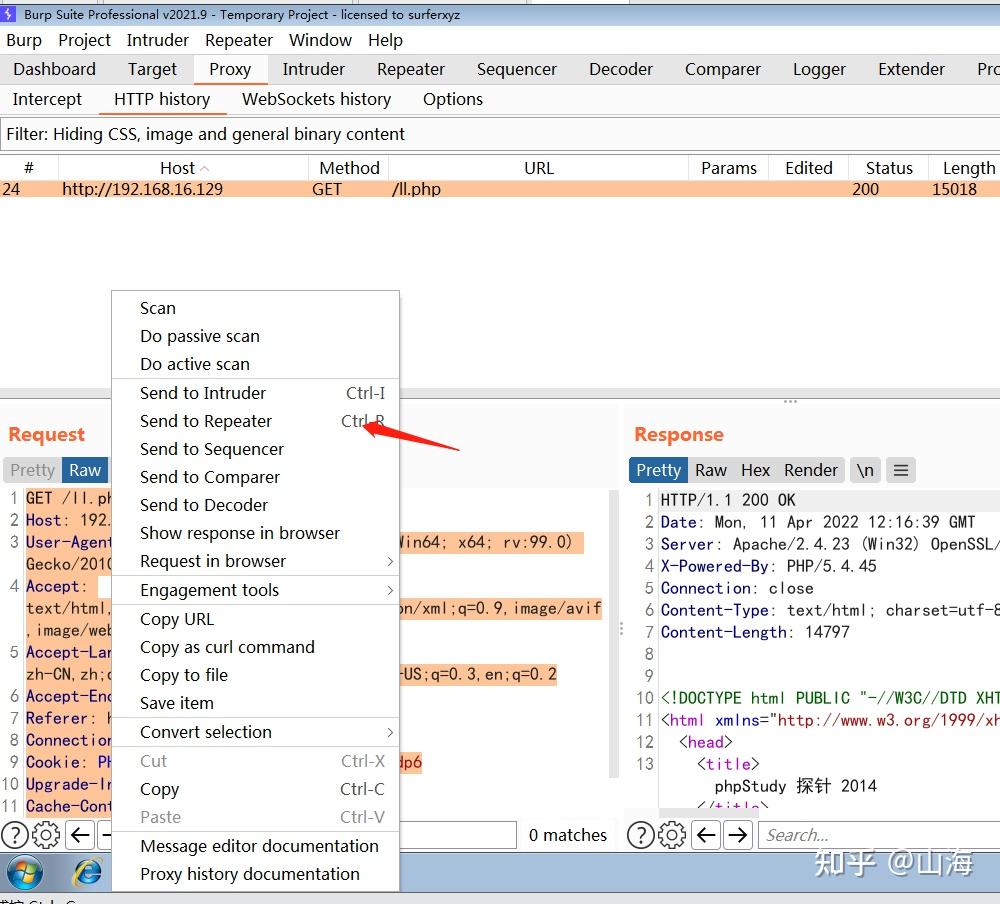Switch to WebSockets history tab

(x=316, y=99)
